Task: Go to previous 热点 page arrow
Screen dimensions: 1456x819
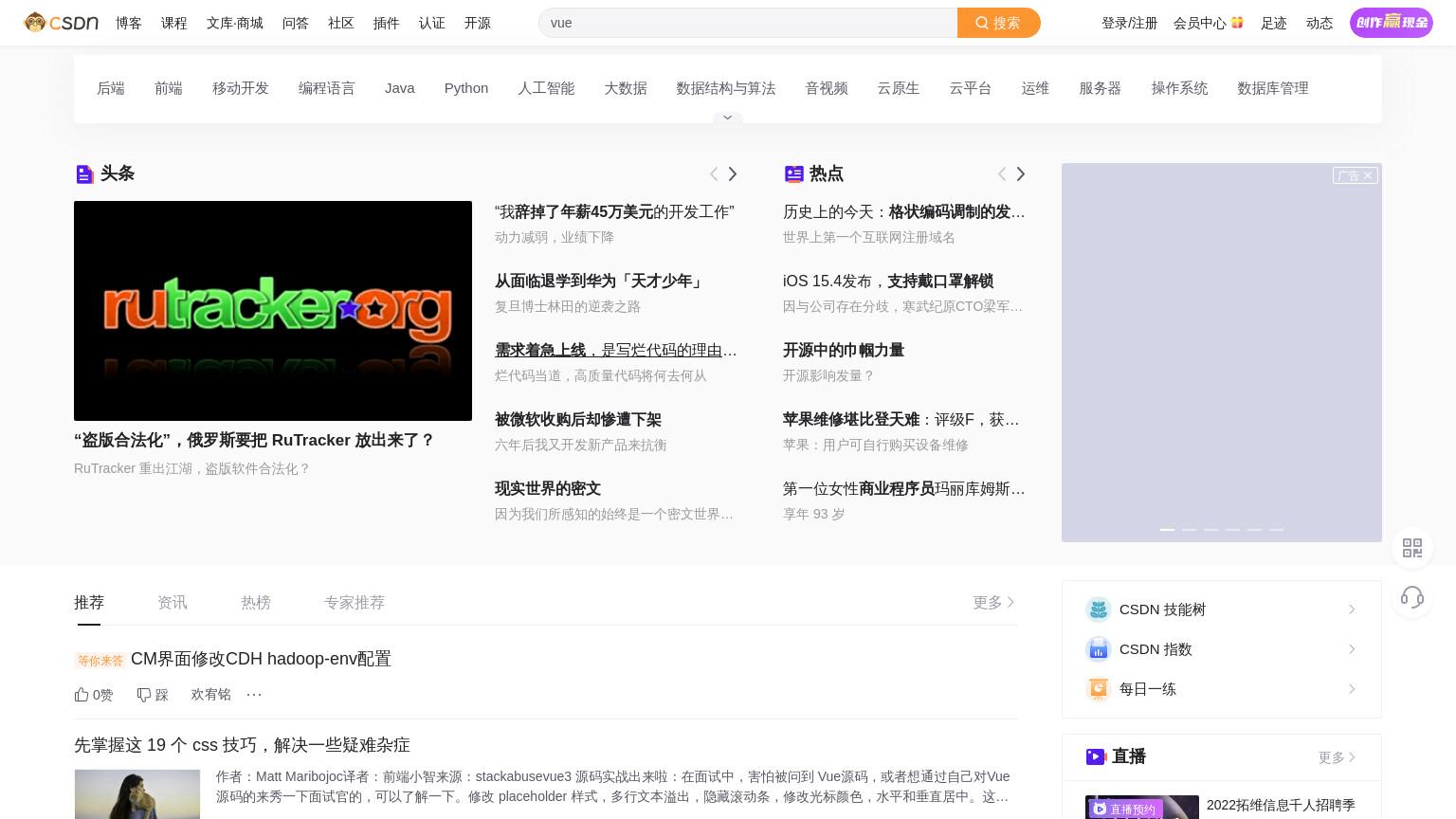Action: pos(1002,173)
